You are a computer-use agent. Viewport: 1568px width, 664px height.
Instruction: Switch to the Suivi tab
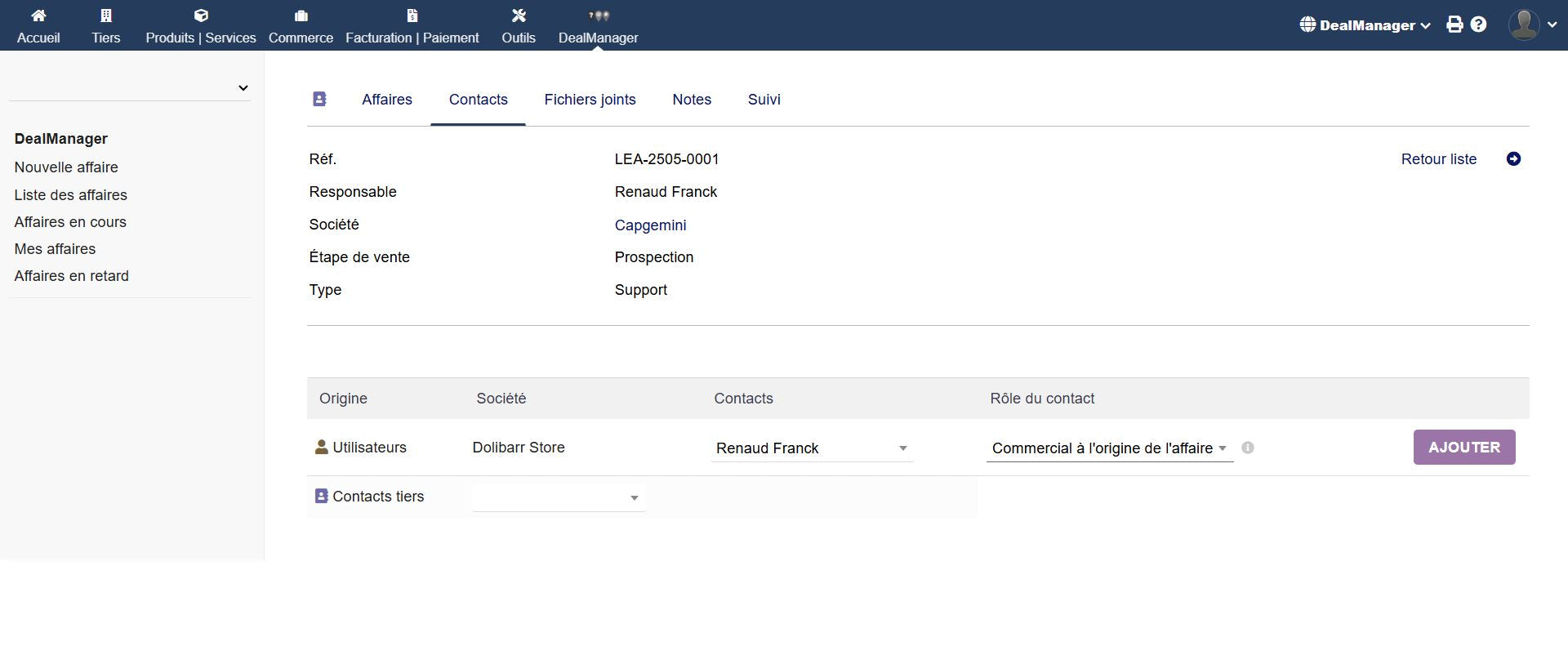click(x=764, y=100)
